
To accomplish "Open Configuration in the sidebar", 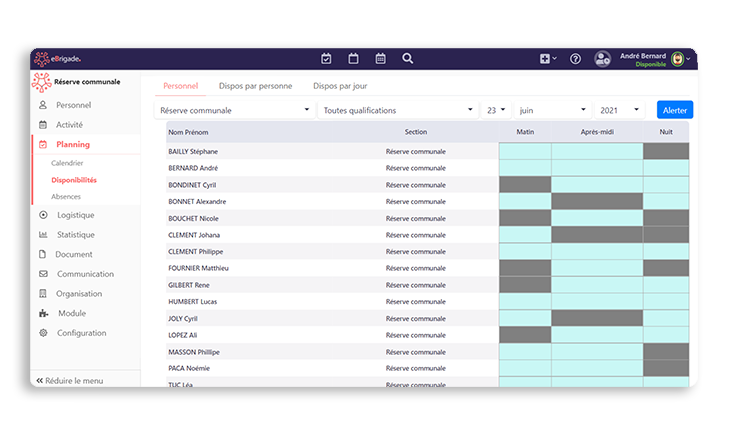I will (81, 333).
